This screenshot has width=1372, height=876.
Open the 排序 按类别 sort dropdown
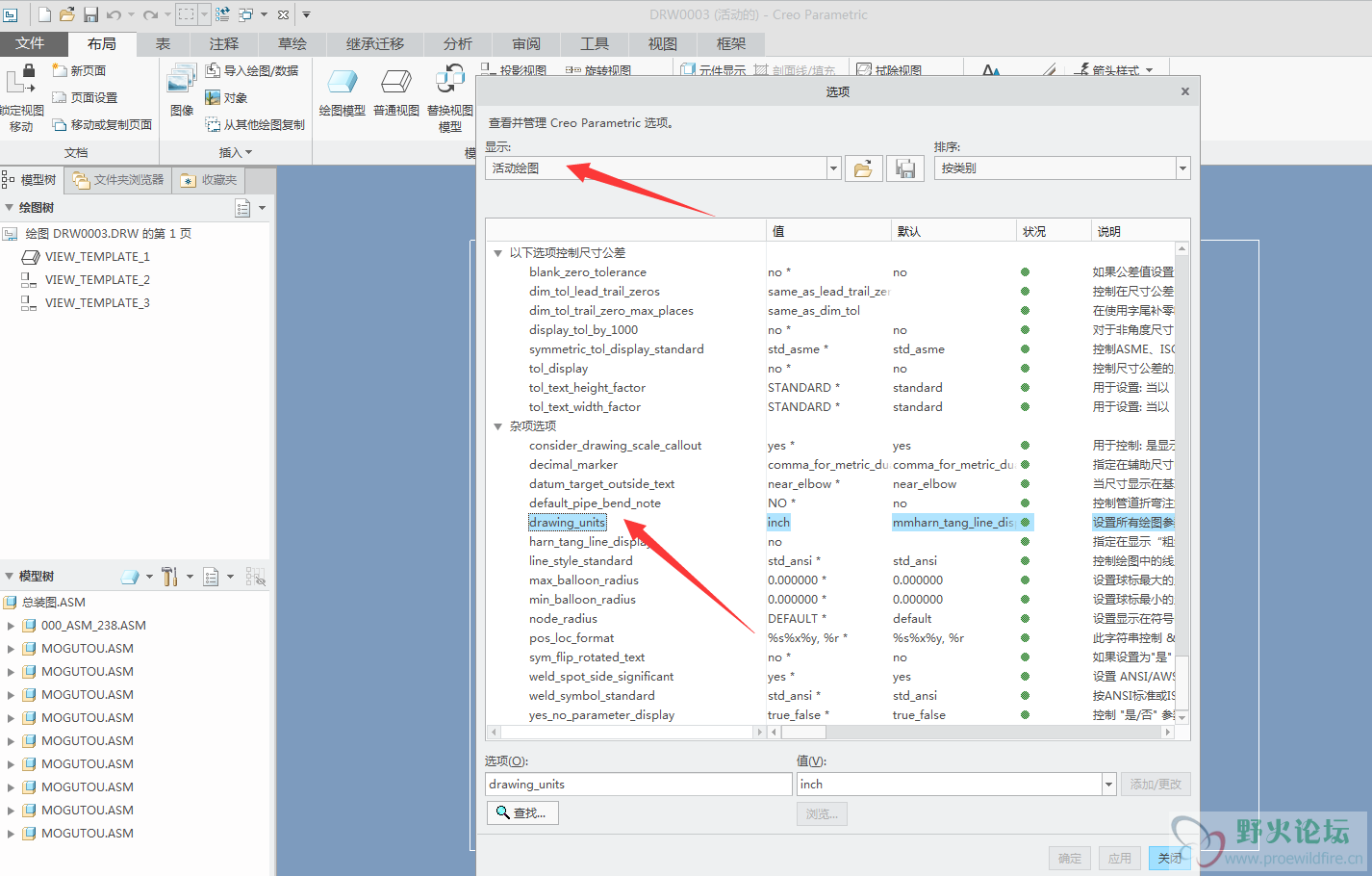coord(1182,168)
